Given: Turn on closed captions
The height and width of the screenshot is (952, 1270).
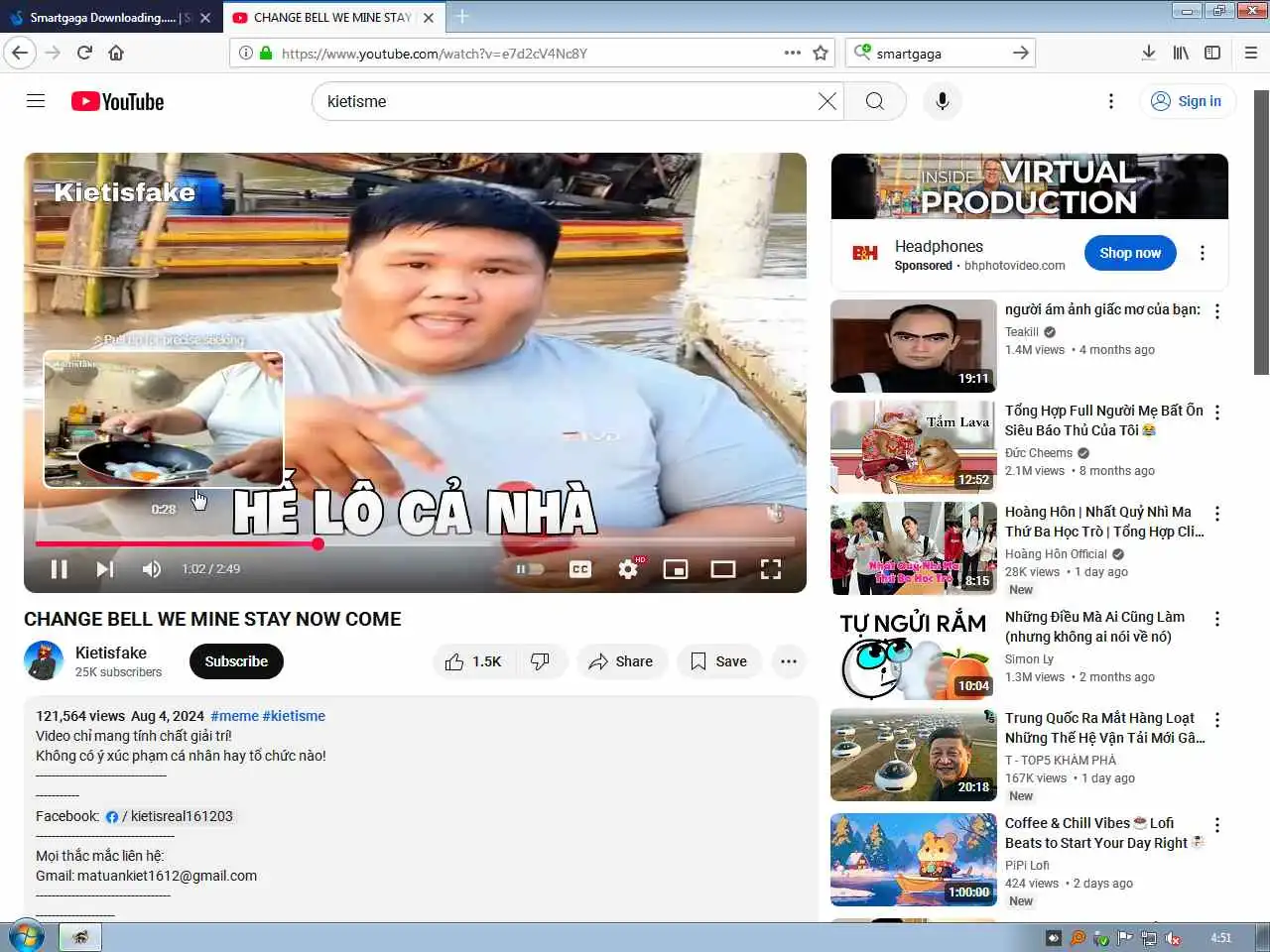Looking at the screenshot, I should (x=580, y=568).
